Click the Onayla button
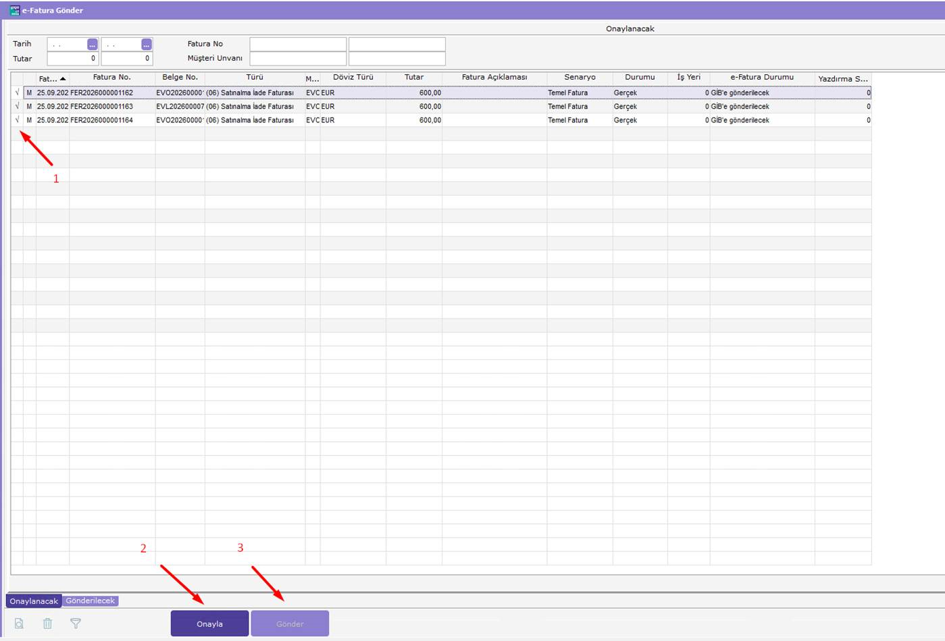The image size is (945, 641). [210, 624]
